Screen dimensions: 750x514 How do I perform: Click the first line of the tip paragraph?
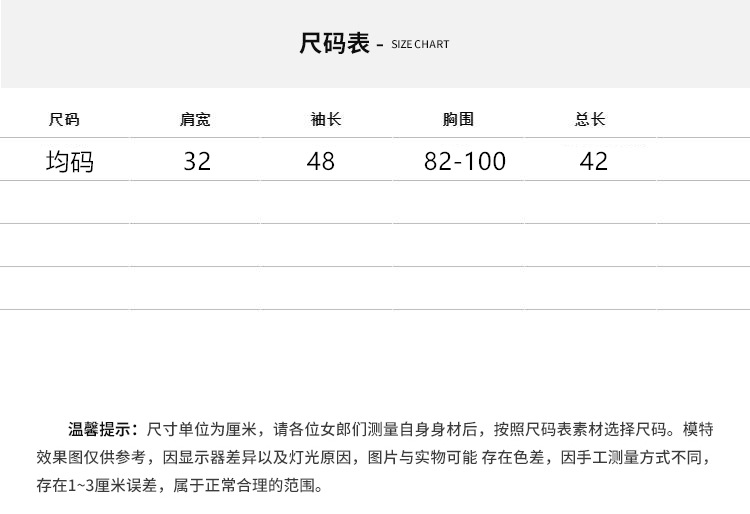click(x=390, y=429)
